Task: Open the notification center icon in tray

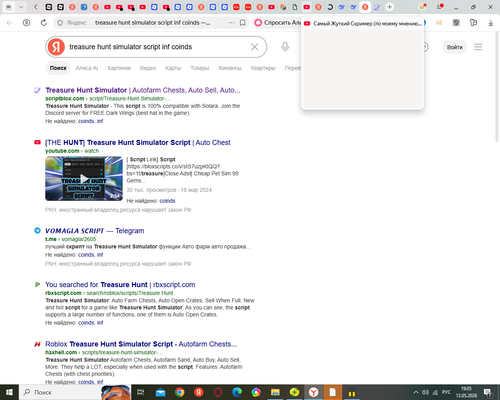Action: click(x=488, y=392)
